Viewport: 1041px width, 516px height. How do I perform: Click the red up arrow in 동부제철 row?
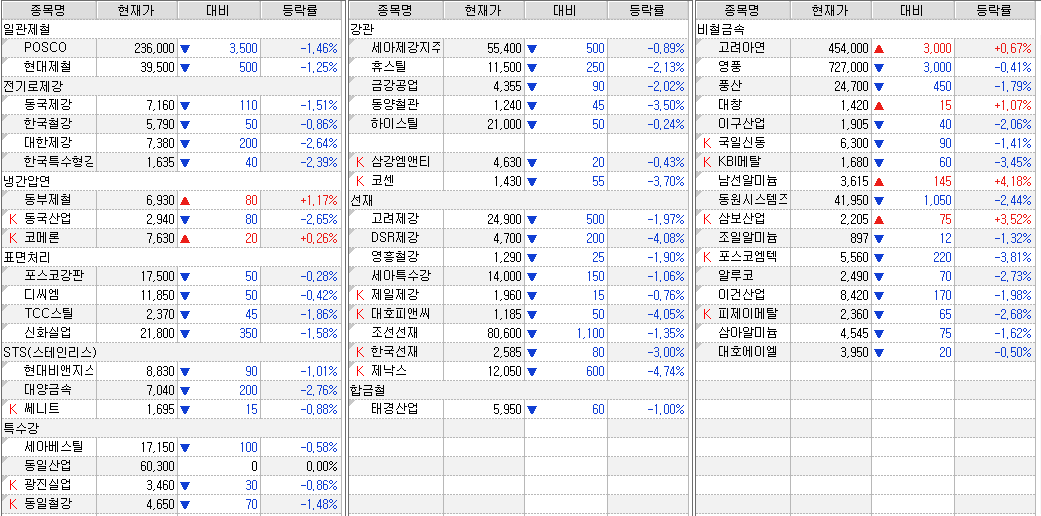click(184, 200)
